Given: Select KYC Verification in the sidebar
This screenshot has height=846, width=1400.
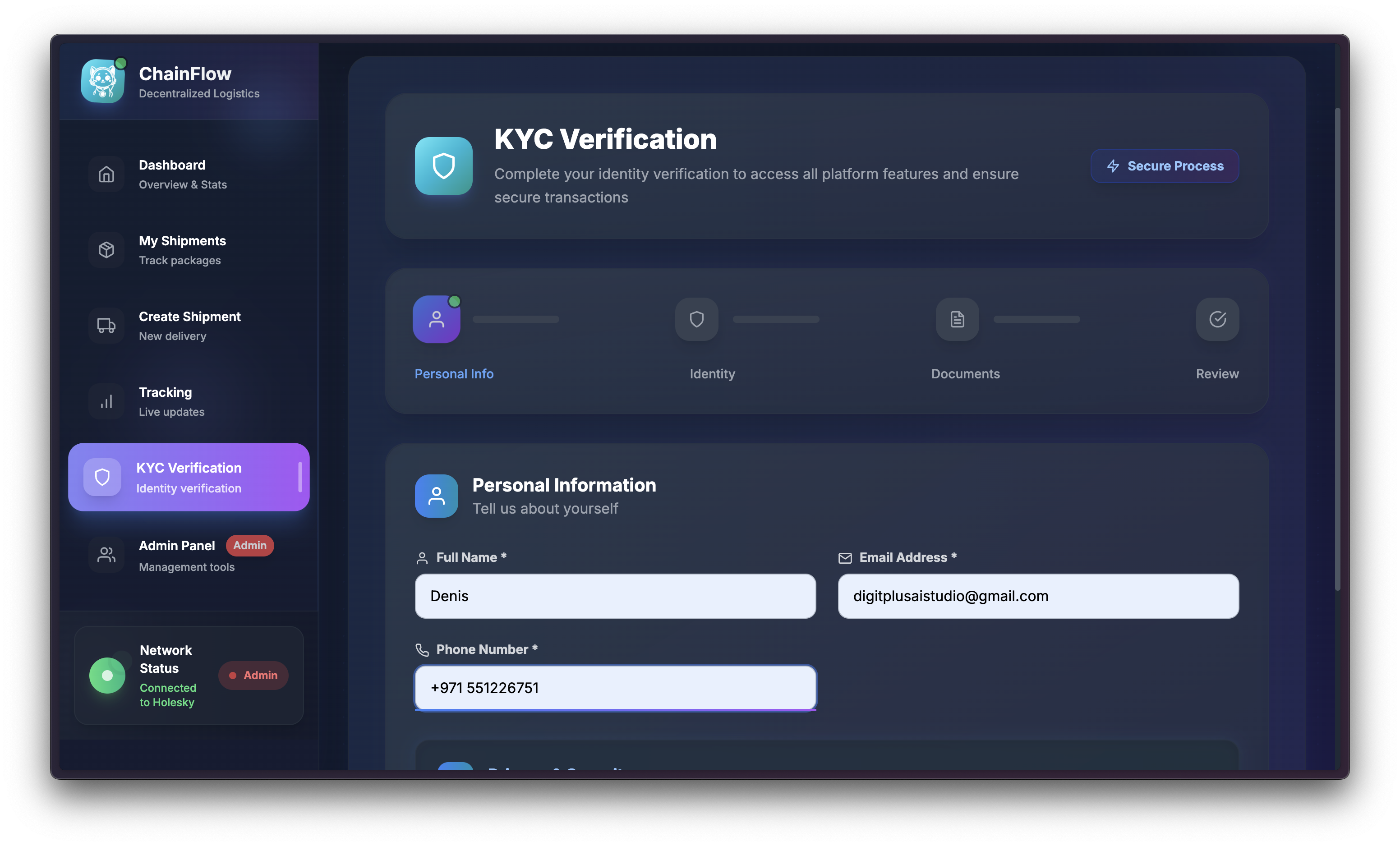Looking at the screenshot, I should point(189,477).
